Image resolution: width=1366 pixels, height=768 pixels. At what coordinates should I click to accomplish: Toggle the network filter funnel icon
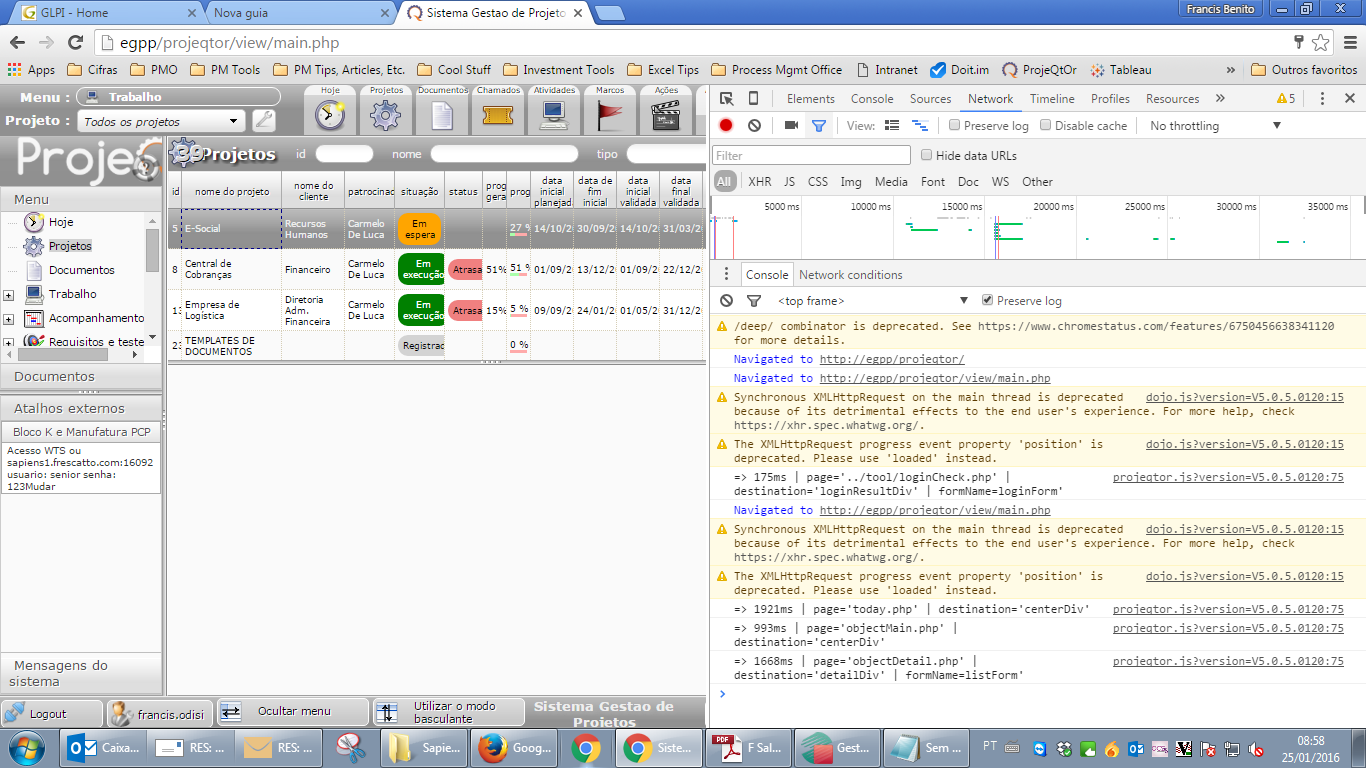pos(819,126)
